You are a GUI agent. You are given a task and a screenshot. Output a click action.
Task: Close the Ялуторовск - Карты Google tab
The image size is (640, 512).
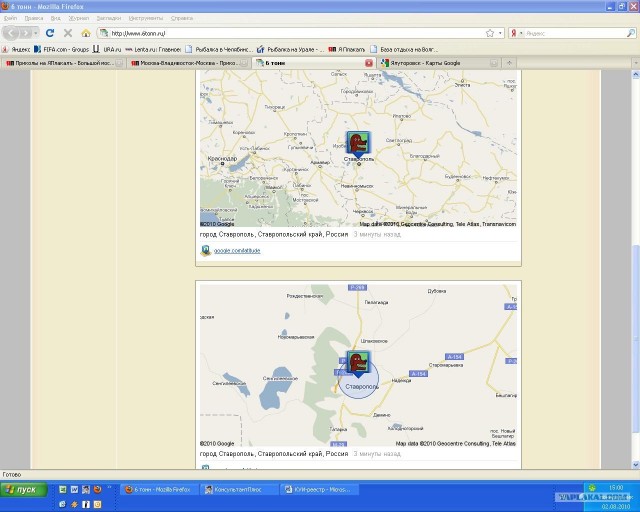[x=493, y=63]
